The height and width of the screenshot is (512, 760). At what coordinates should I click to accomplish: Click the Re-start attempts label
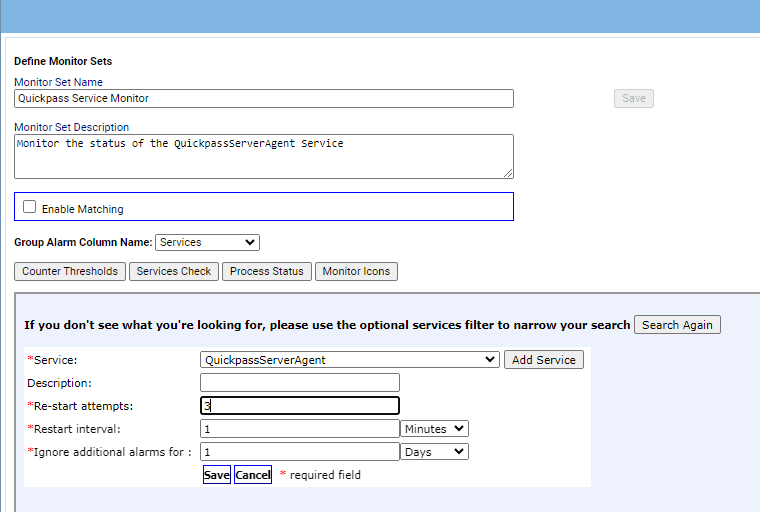[x=80, y=406]
